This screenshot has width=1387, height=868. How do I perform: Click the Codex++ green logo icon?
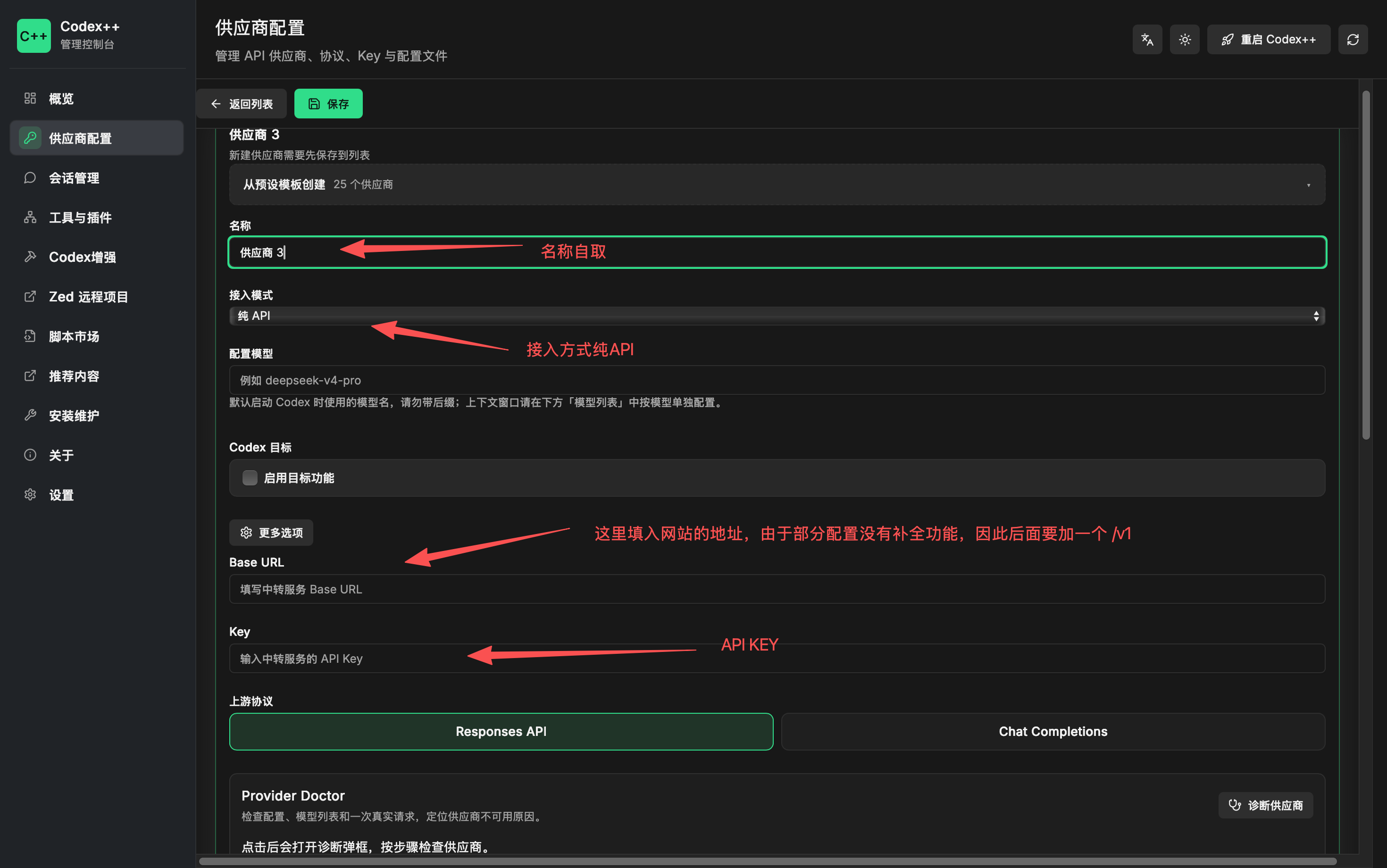pos(33,35)
